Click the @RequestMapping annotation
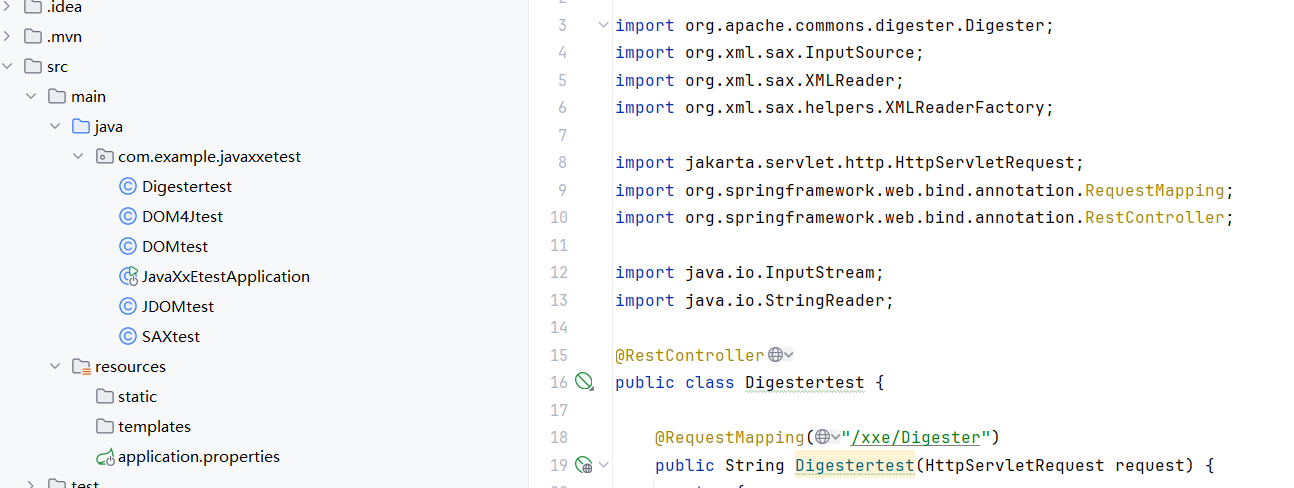 click(730, 437)
